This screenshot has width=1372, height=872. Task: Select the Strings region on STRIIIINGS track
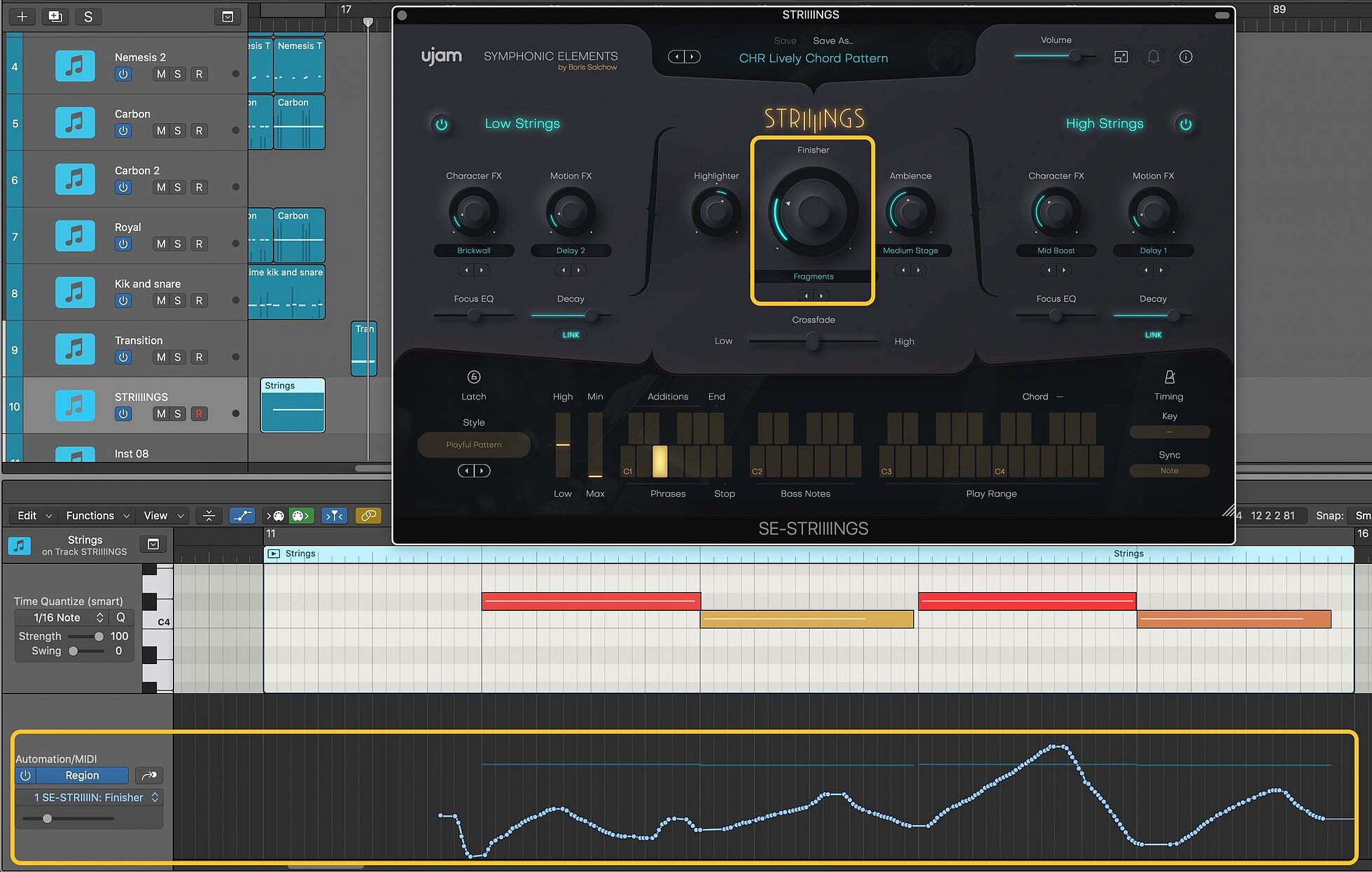[x=293, y=405]
